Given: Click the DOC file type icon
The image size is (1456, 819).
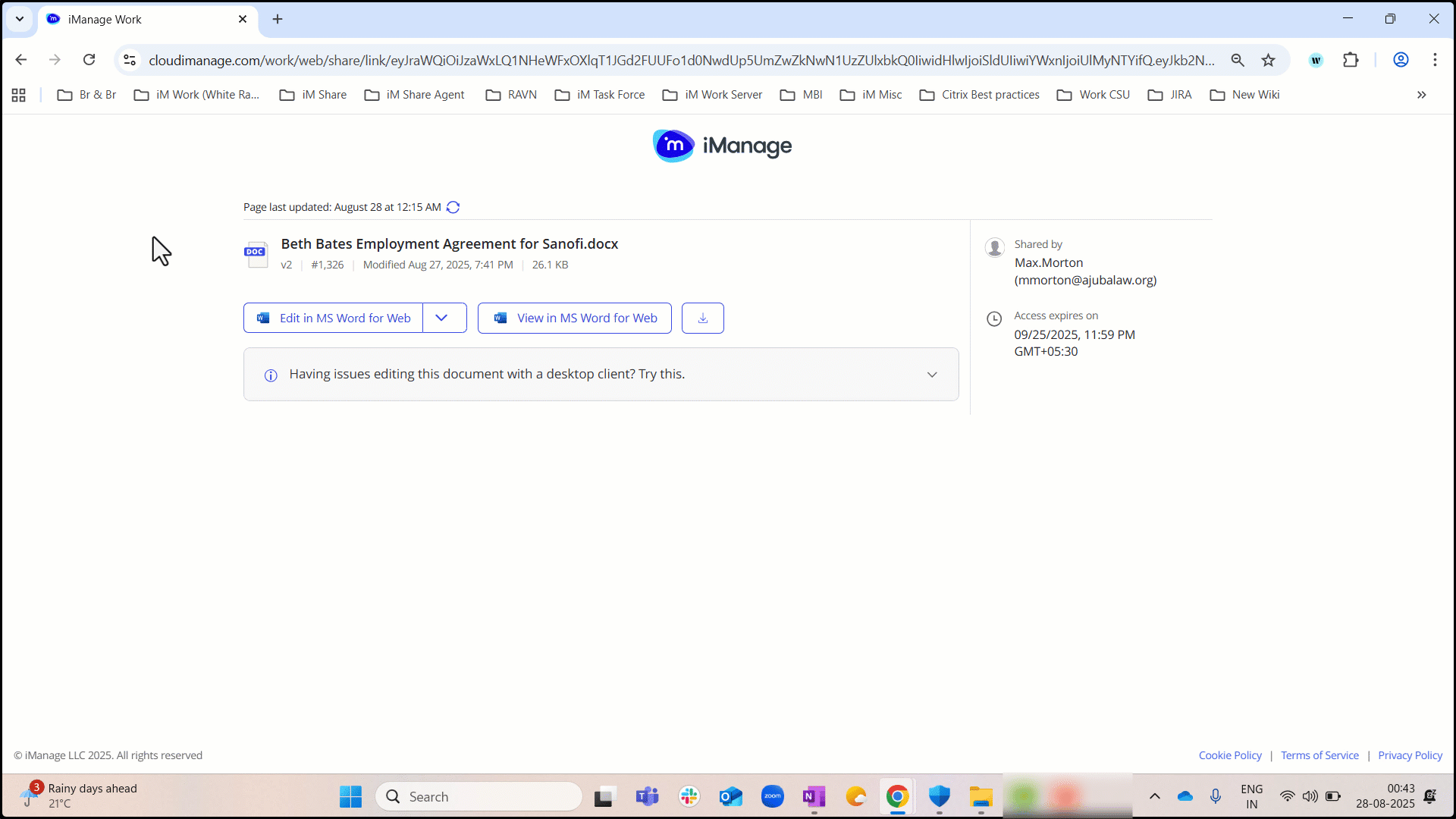Looking at the screenshot, I should (x=256, y=254).
